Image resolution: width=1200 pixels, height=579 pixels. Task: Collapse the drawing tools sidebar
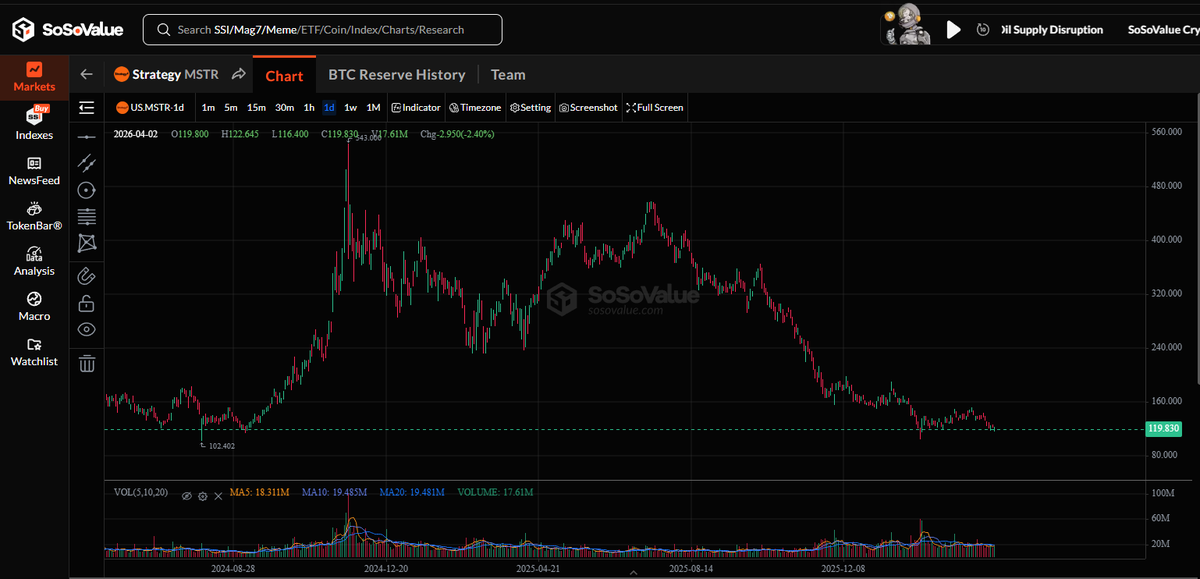click(87, 107)
